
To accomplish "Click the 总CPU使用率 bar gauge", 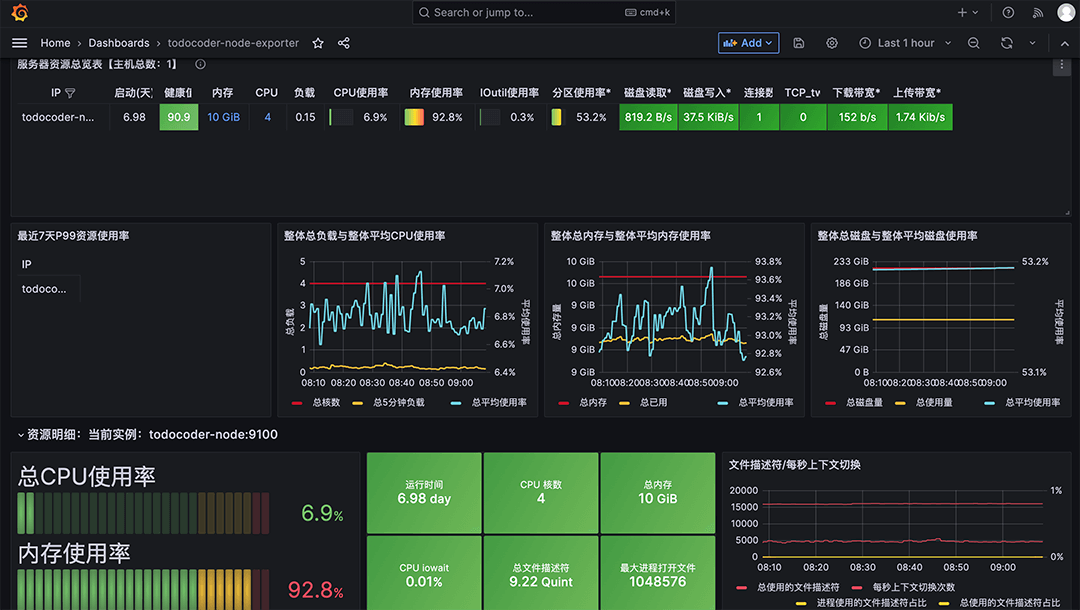I will point(143,513).
